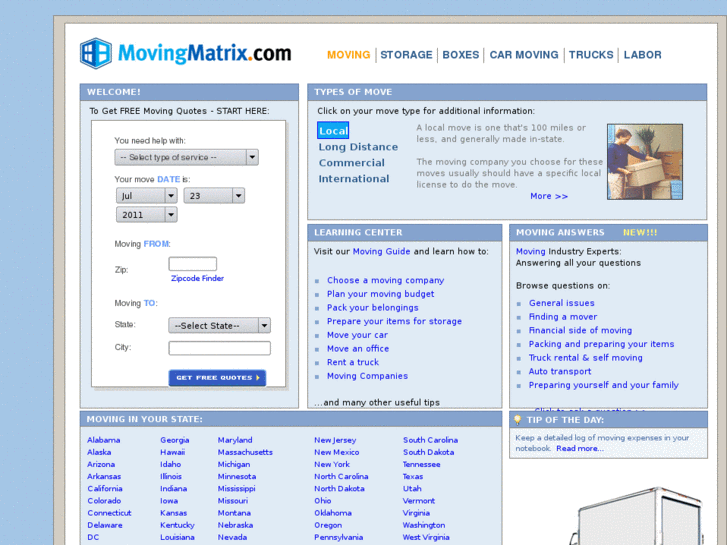The width and height of the screenshot is (727, 545).
Task: Open the Michigan state link
Action: 234,464
